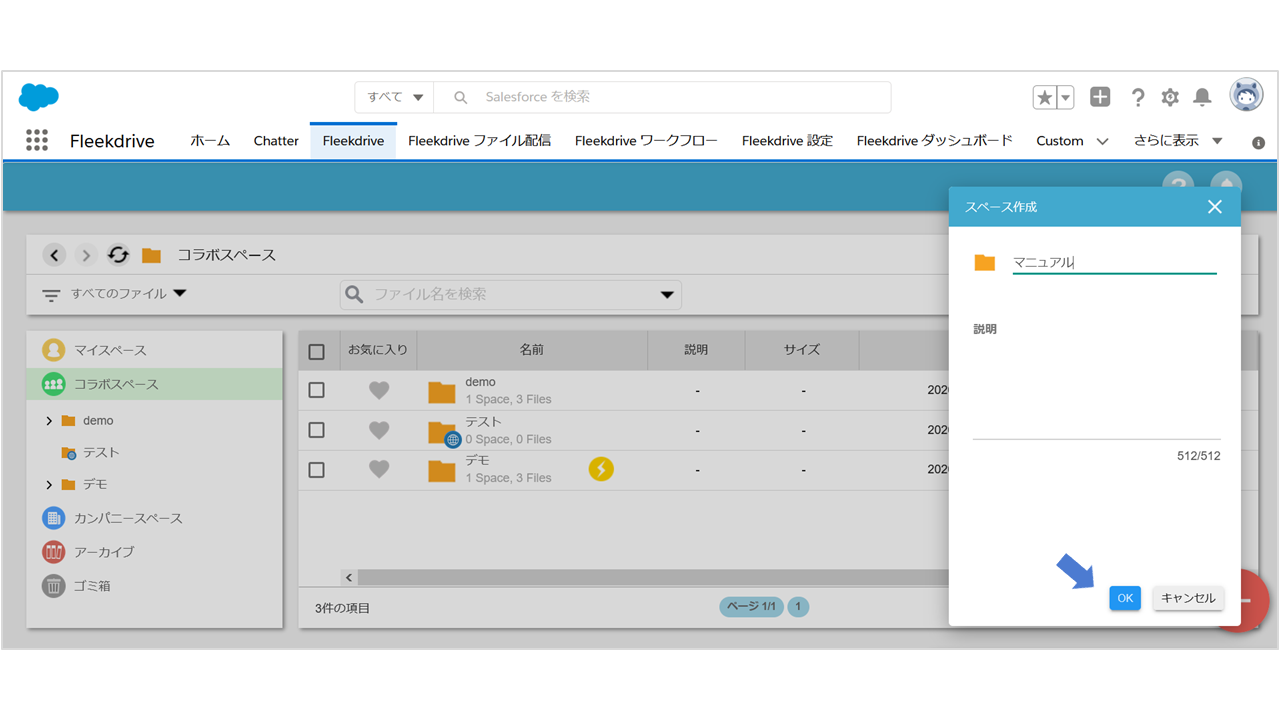Open the Custom tab dropdown
The width and height of the screenshot is (1280, 720).
(1103, 142)
